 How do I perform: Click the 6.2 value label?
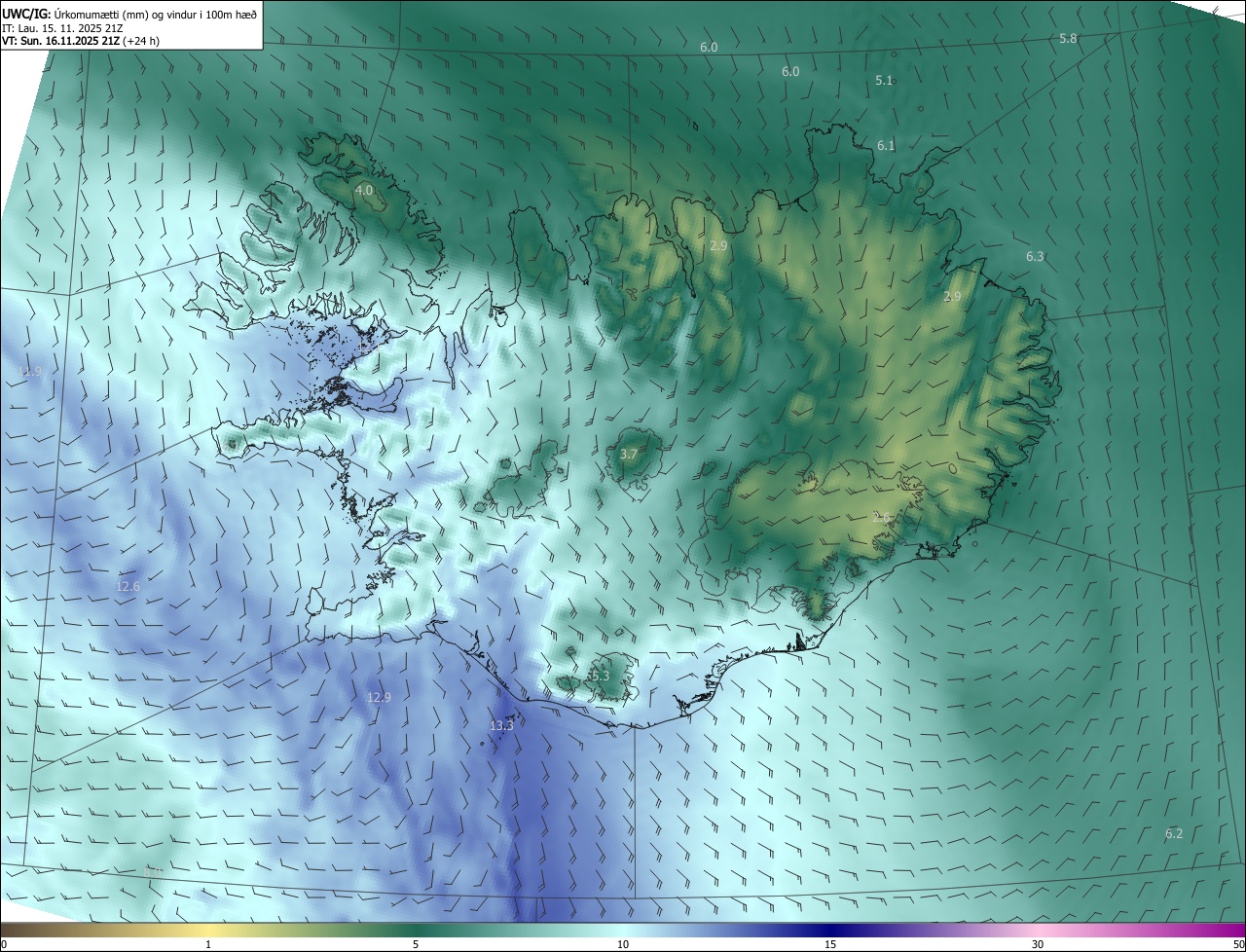1174,833
